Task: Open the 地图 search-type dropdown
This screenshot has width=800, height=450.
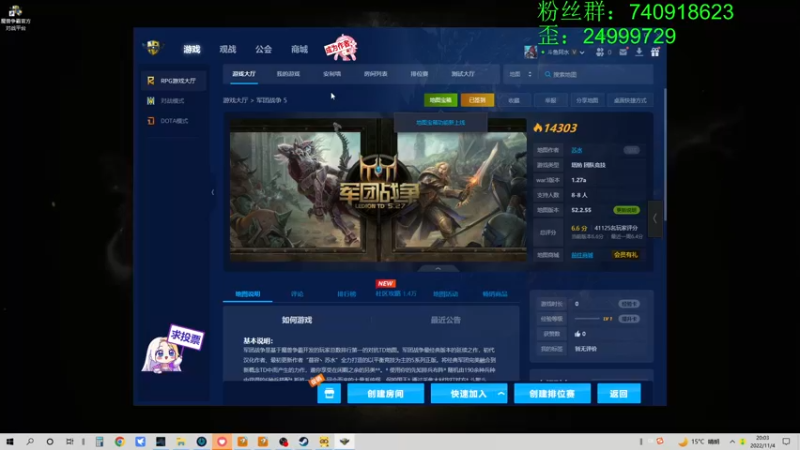Action: [520, 74]
